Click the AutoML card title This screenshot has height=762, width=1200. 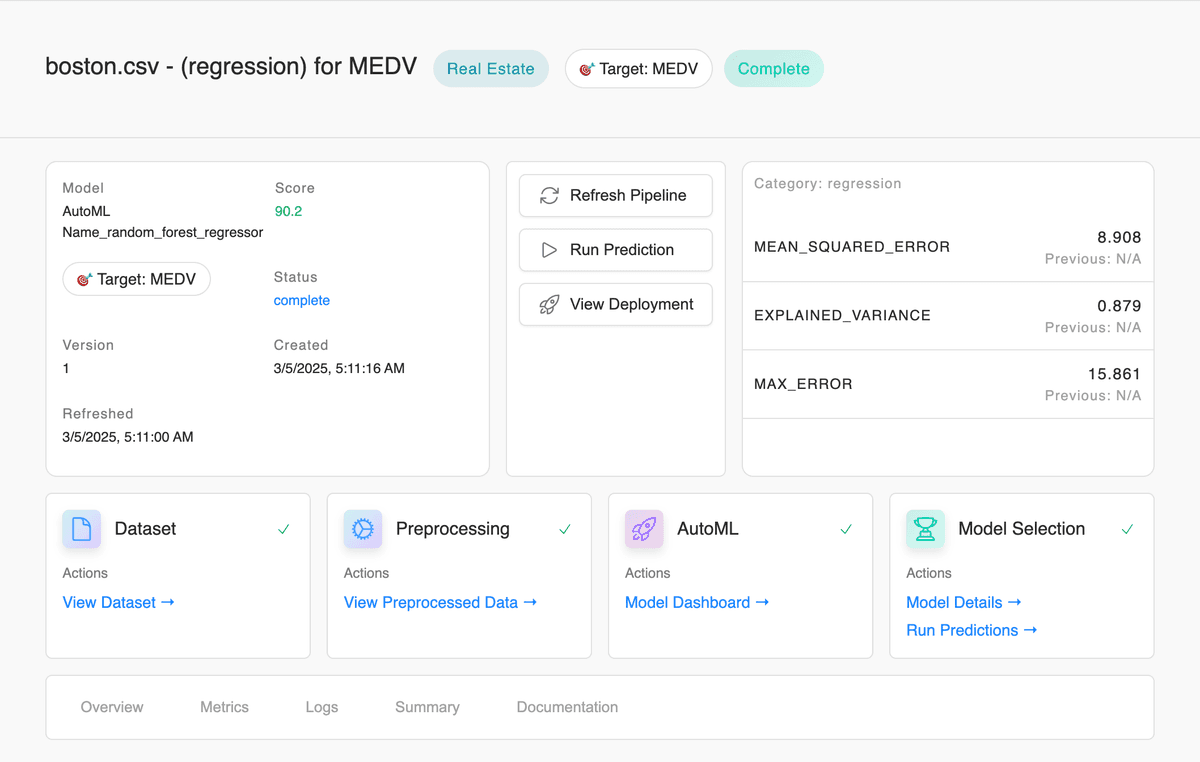tap(708, 529)
